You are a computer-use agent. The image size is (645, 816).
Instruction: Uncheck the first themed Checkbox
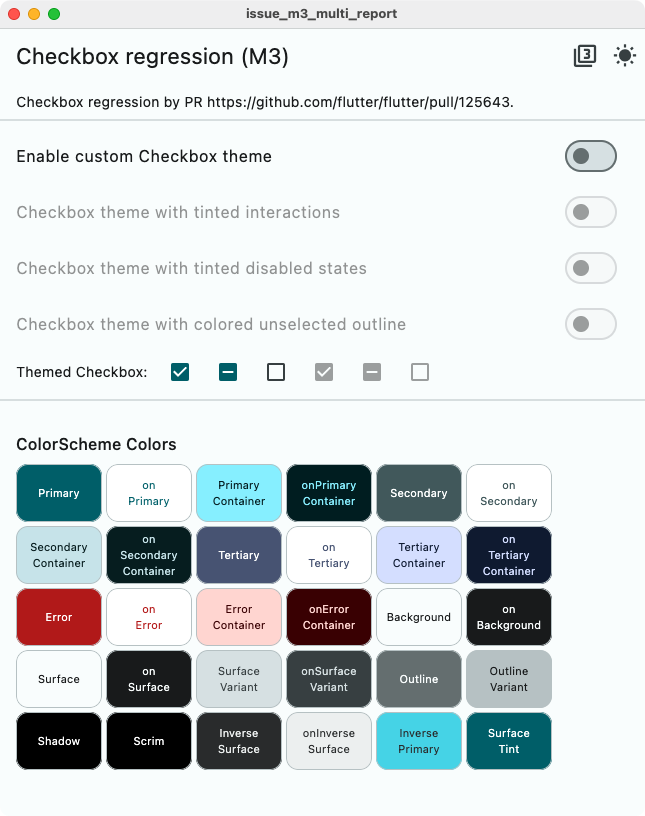coord(180,372)
